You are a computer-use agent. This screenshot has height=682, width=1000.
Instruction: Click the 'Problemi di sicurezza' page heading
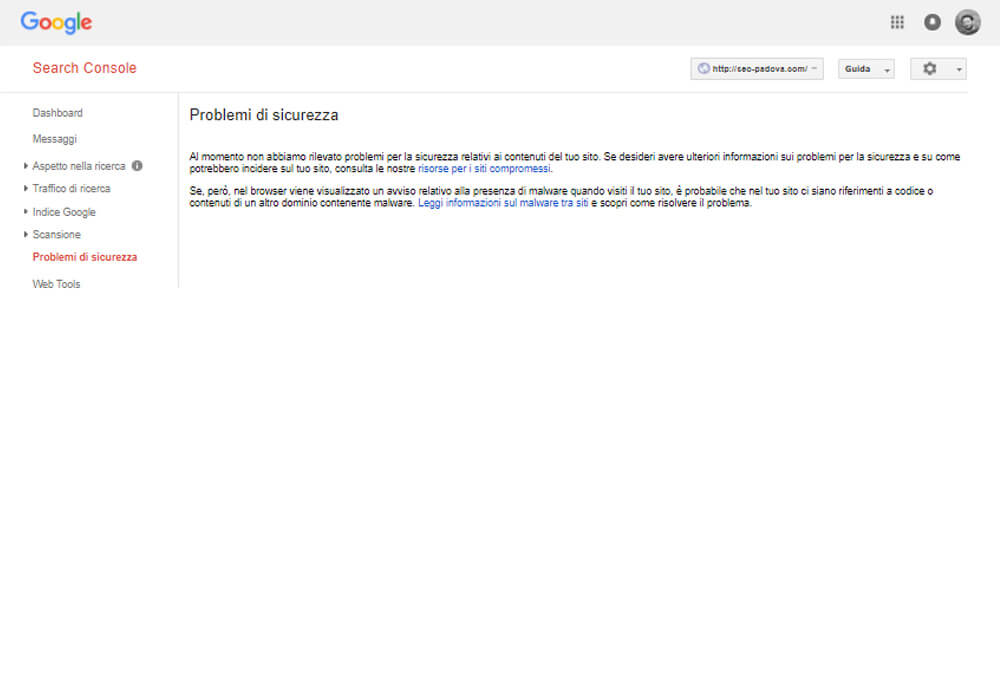tap(263, 115)
